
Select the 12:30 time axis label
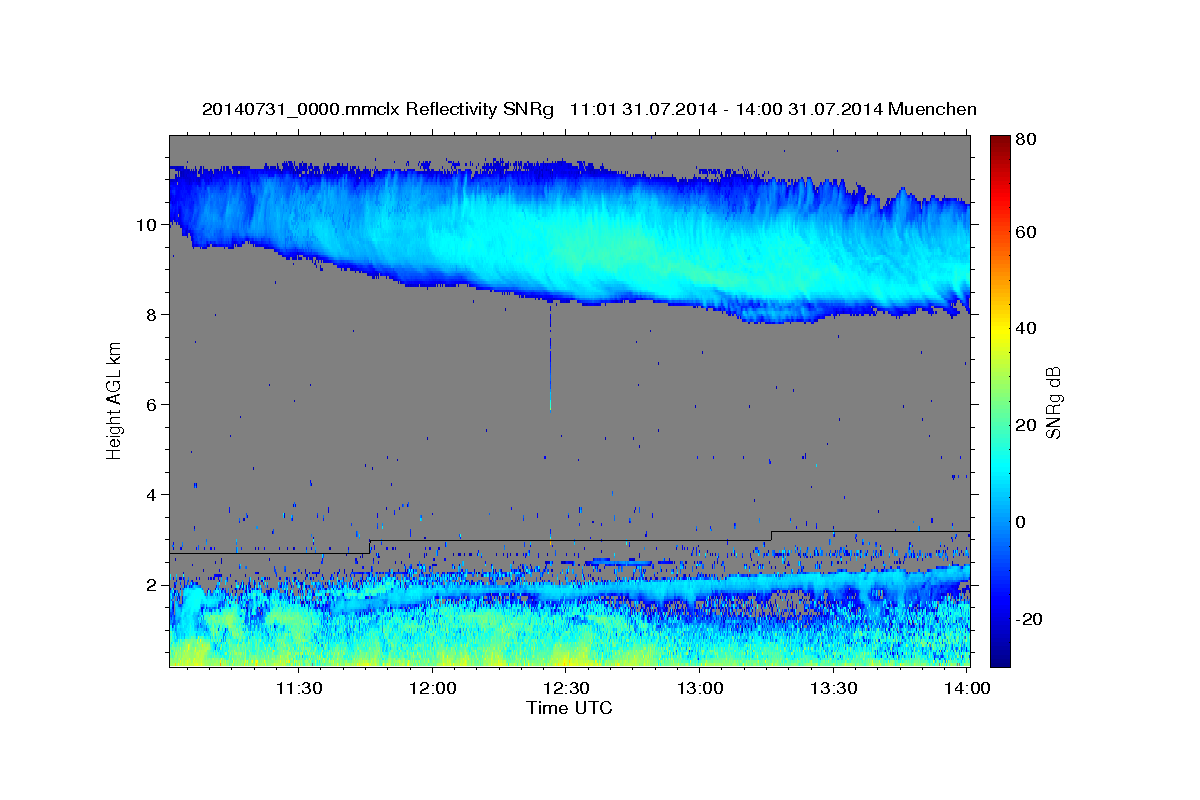click(x=566, y=689)
